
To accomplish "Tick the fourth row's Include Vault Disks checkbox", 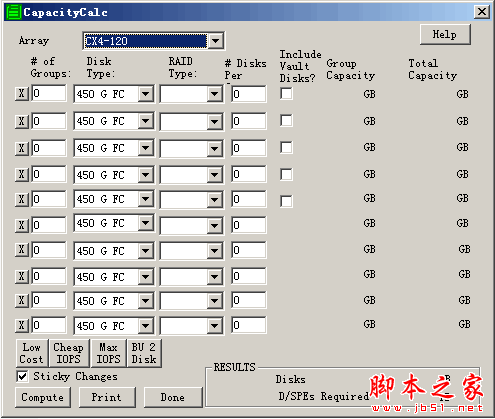I will (286, 174).
